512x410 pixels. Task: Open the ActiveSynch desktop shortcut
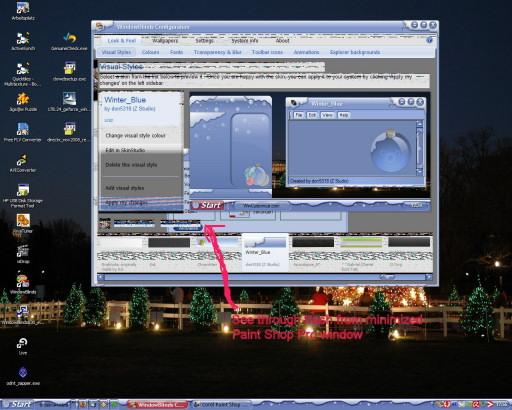click(23, 41)
